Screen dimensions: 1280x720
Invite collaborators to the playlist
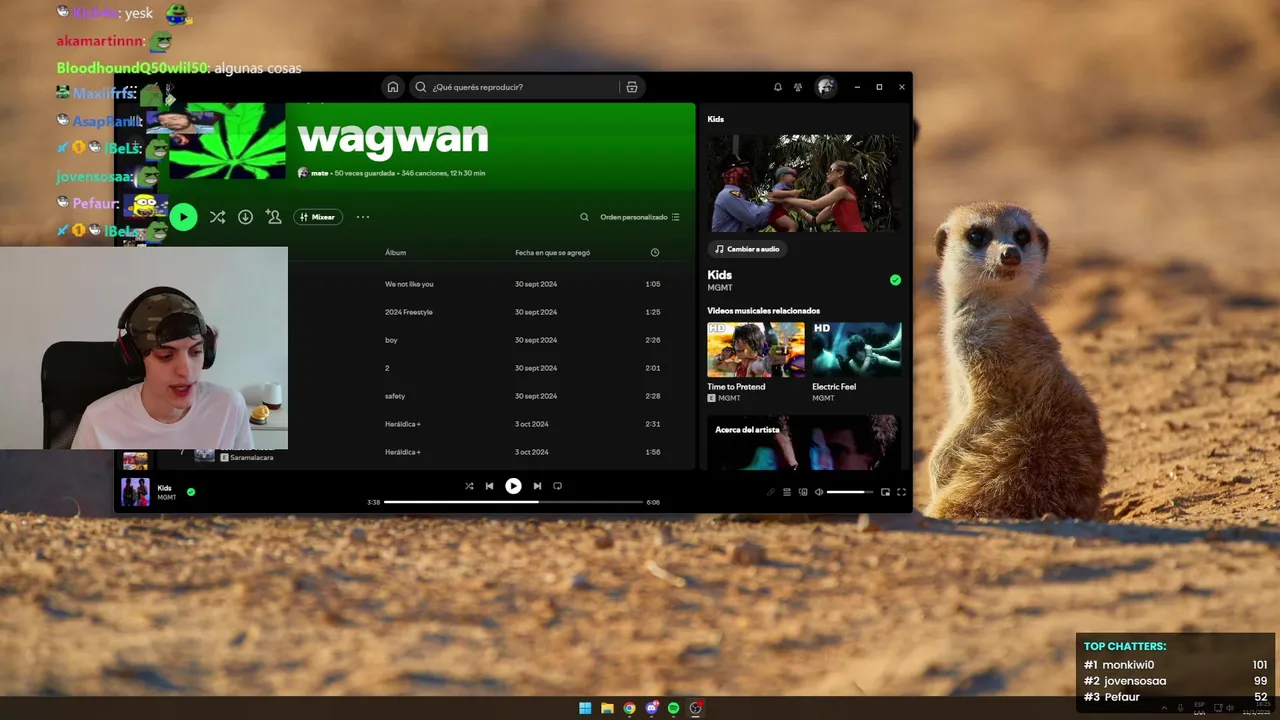pyautogui.click(x=273, y=217)
